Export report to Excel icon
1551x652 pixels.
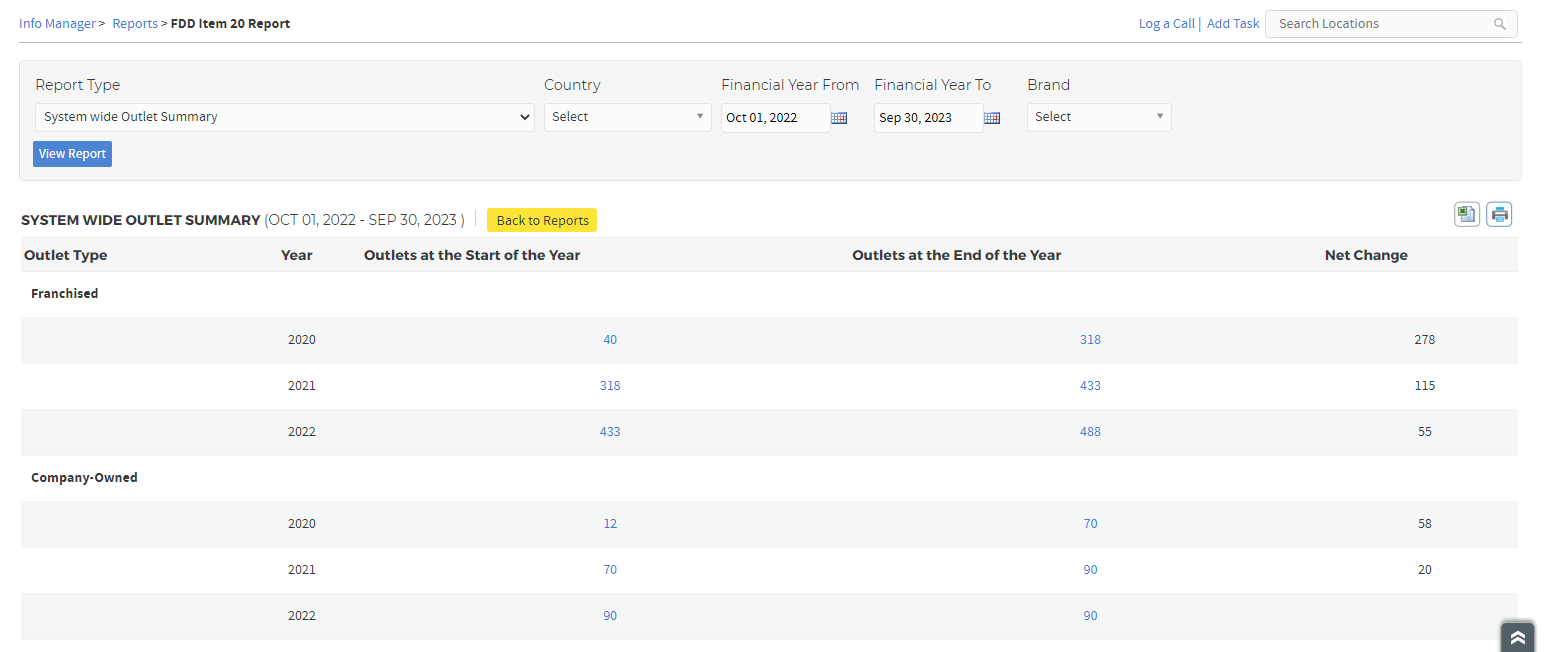(1467, 214)
